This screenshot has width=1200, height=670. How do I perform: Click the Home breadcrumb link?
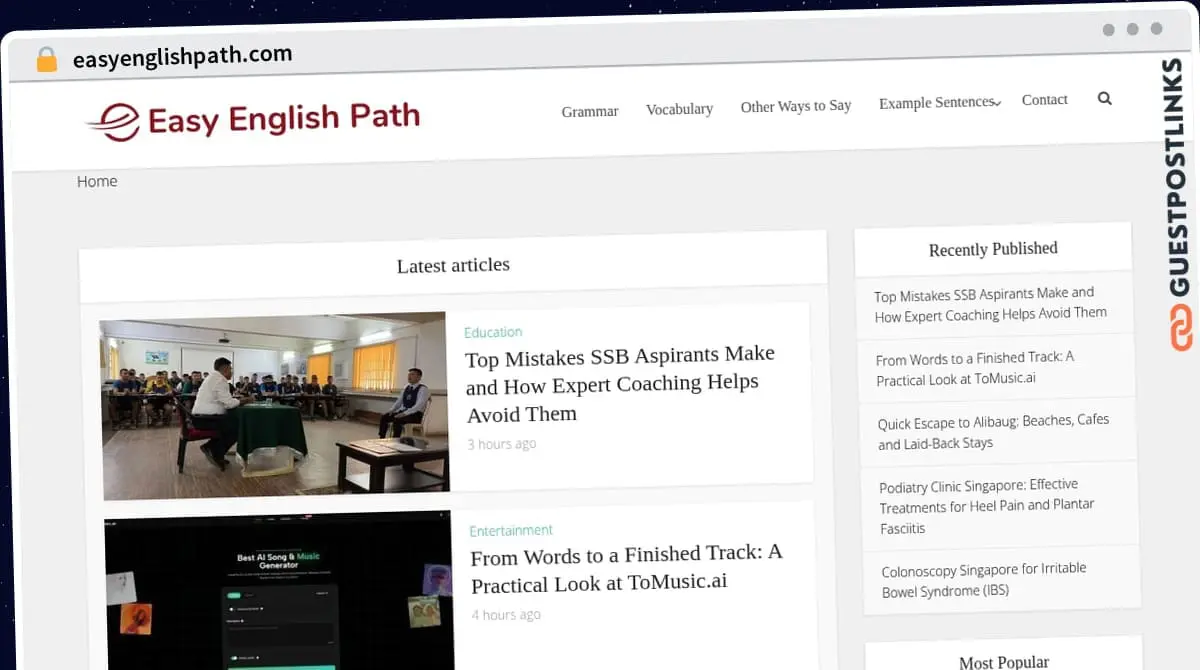pyautogui.click(x=97, y=181)
